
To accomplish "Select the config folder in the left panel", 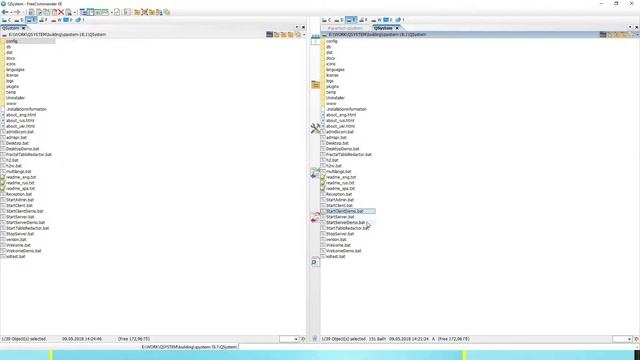I will [x=12, y=41].
